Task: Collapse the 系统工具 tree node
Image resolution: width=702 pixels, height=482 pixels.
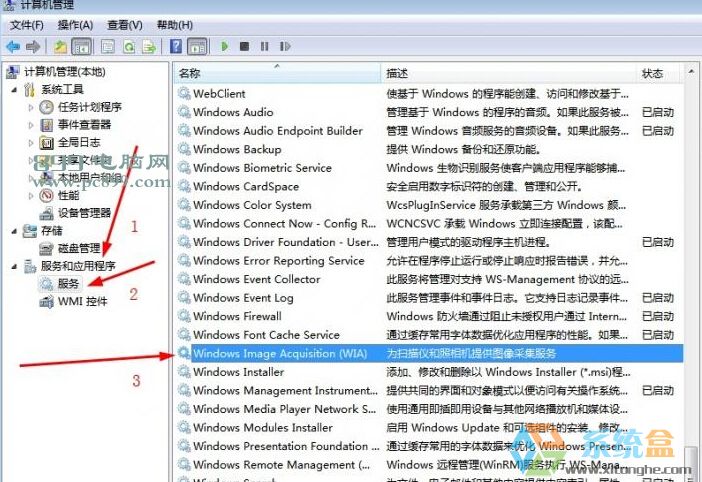Action: coord(14,90)
